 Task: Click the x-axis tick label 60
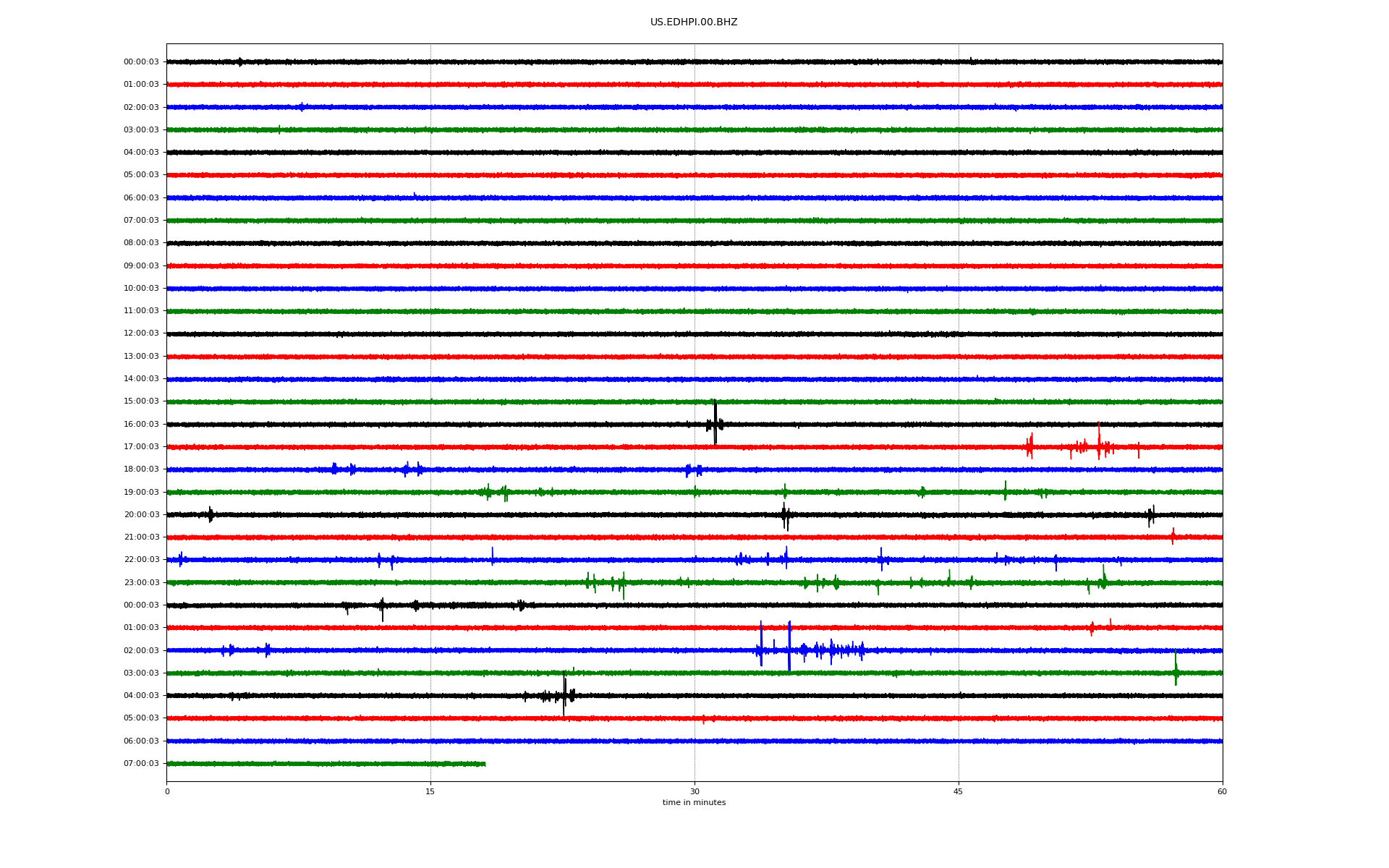[1222, 791]
